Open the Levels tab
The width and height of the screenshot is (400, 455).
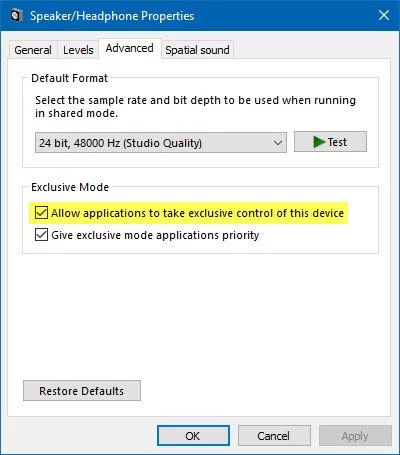(78, 50)
